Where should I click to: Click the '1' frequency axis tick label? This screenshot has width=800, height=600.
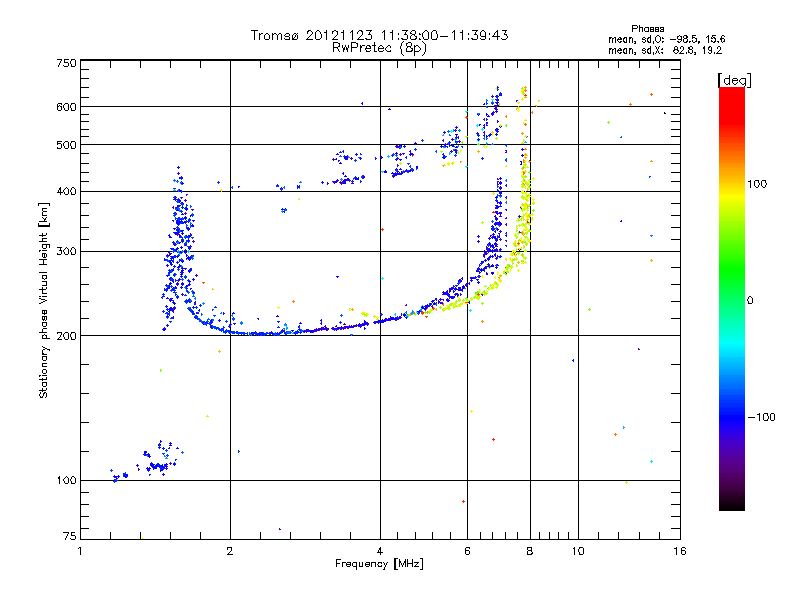tap(80, 551)
